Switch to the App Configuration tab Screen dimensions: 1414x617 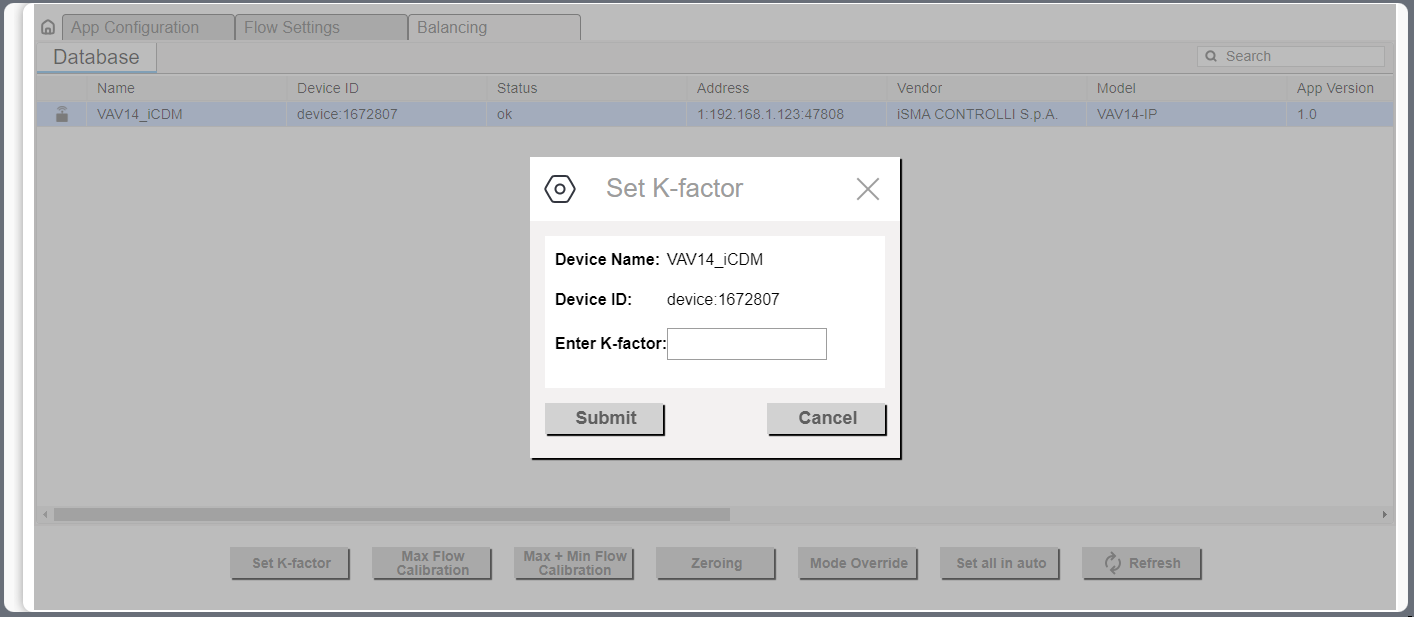[148, 27]
